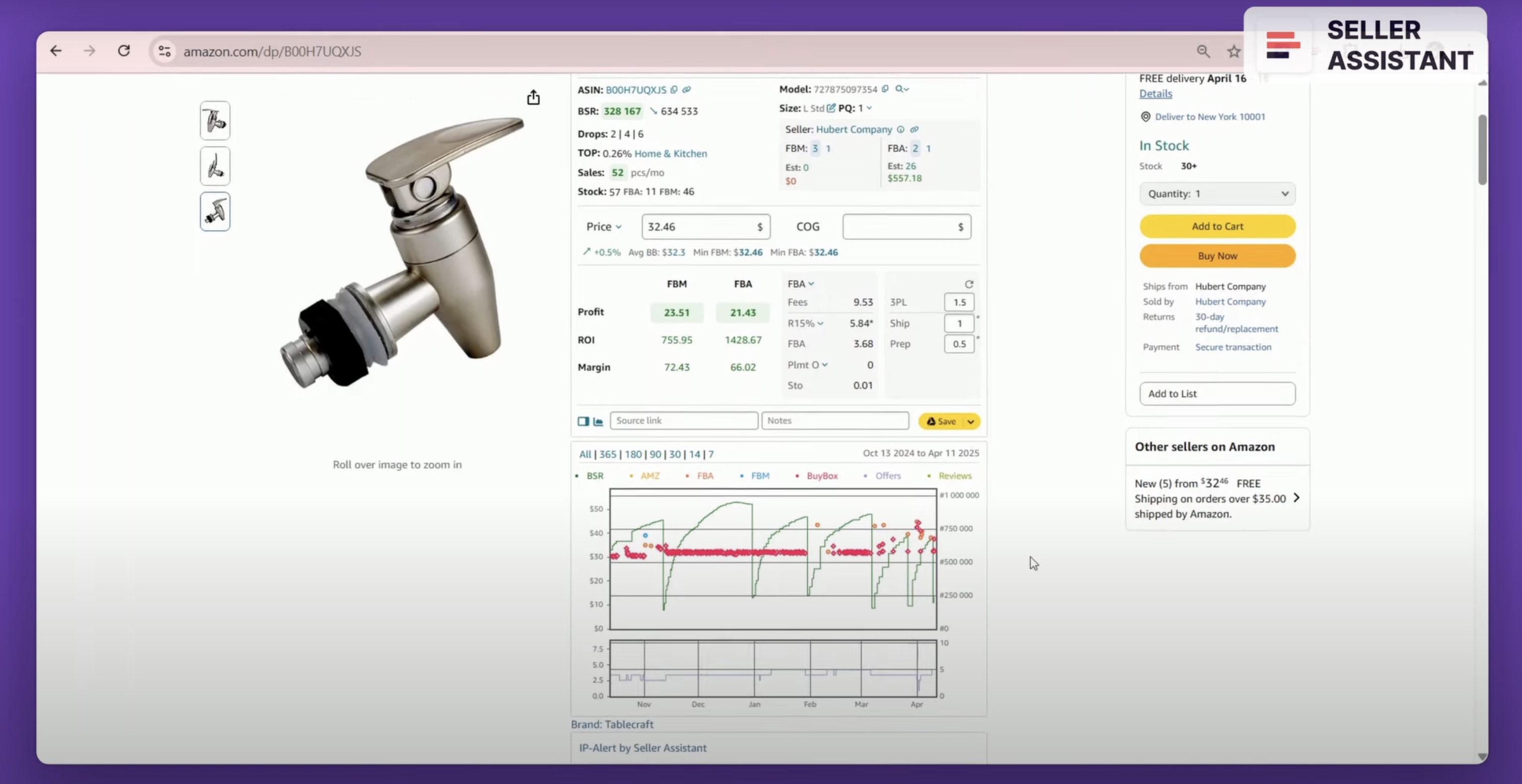Click the link icon beside the ASIN
This screenshot has width=1522, height=784.
coord(687,90)
